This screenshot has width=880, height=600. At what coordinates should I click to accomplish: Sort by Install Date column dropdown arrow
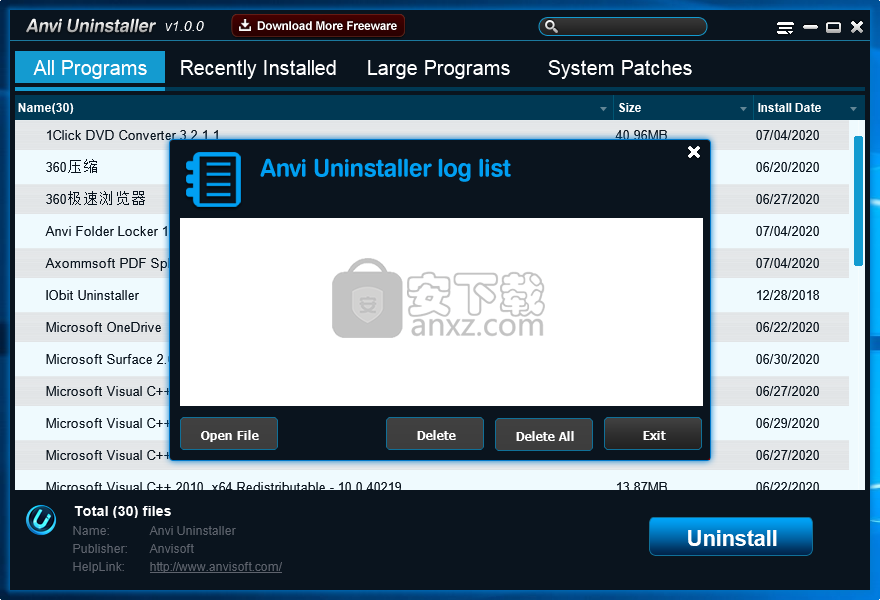point(853,108)
